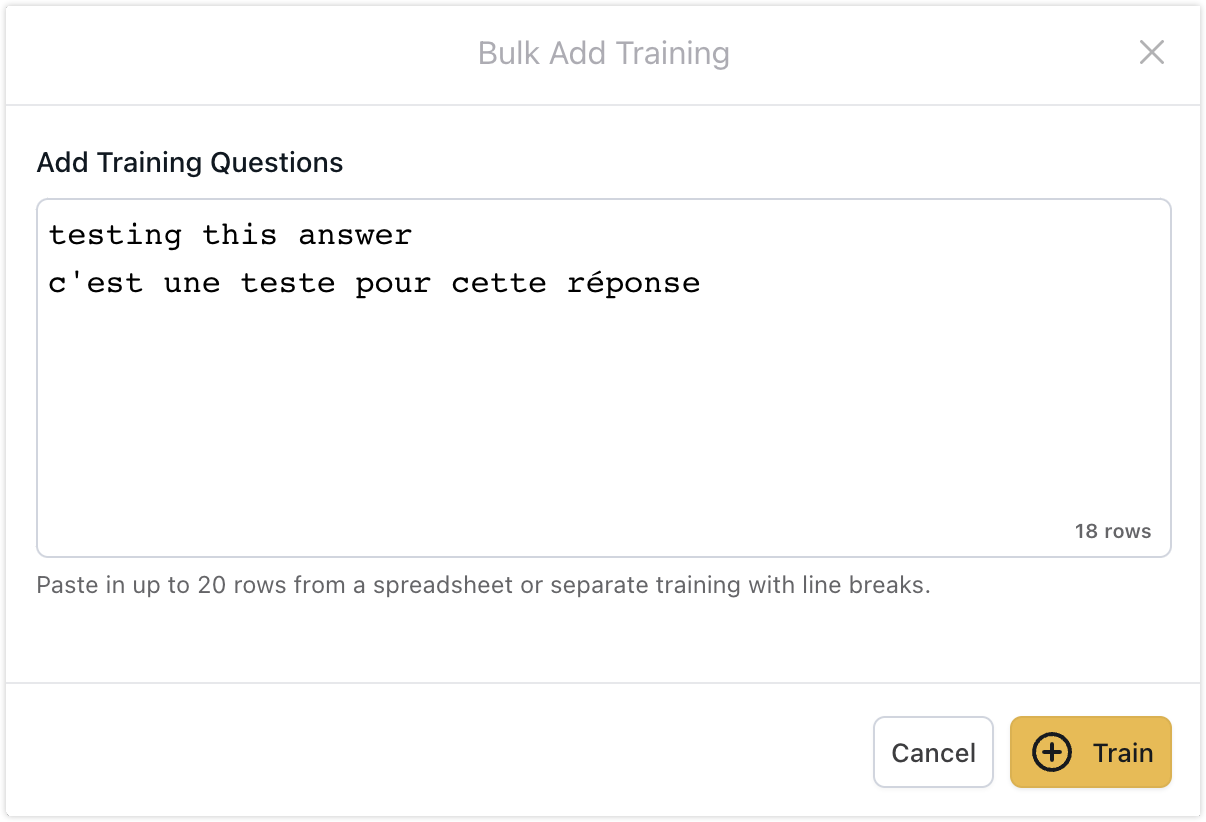Place cursor on the word 'testing'
Image resolution: width=1206 pixels, height=822 pixels.
pyautogui.click(x=115, y=236)
